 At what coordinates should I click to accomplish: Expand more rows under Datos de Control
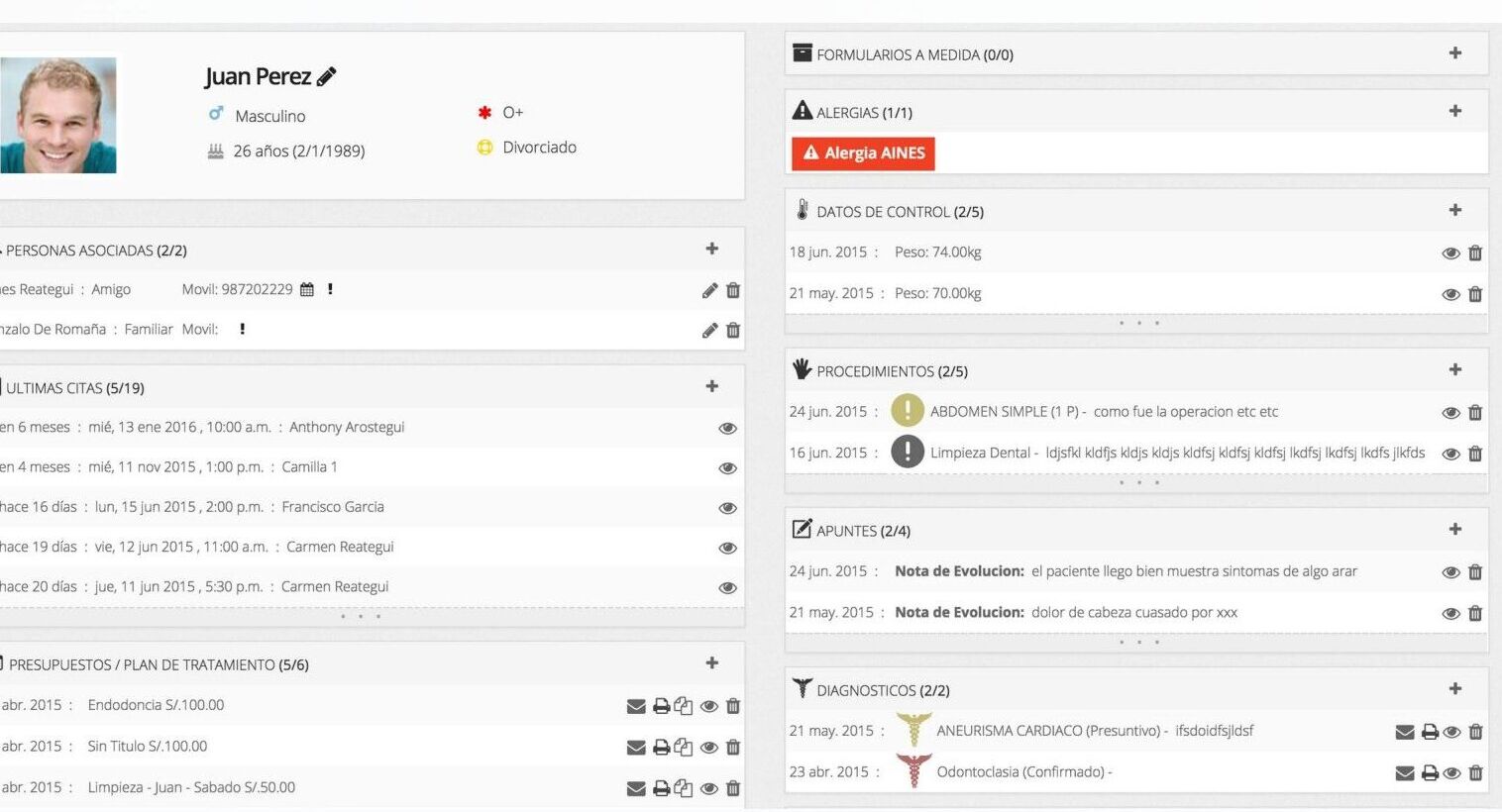point(1138,323)
